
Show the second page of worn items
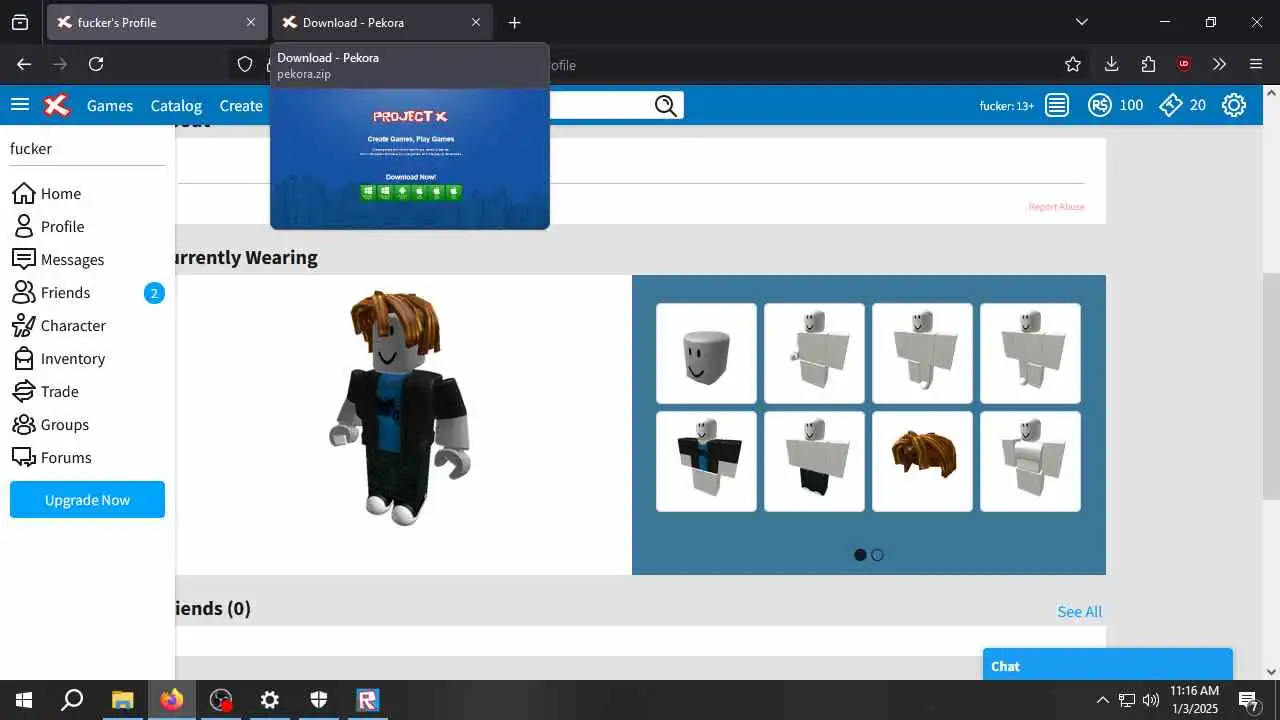point(877,555)
